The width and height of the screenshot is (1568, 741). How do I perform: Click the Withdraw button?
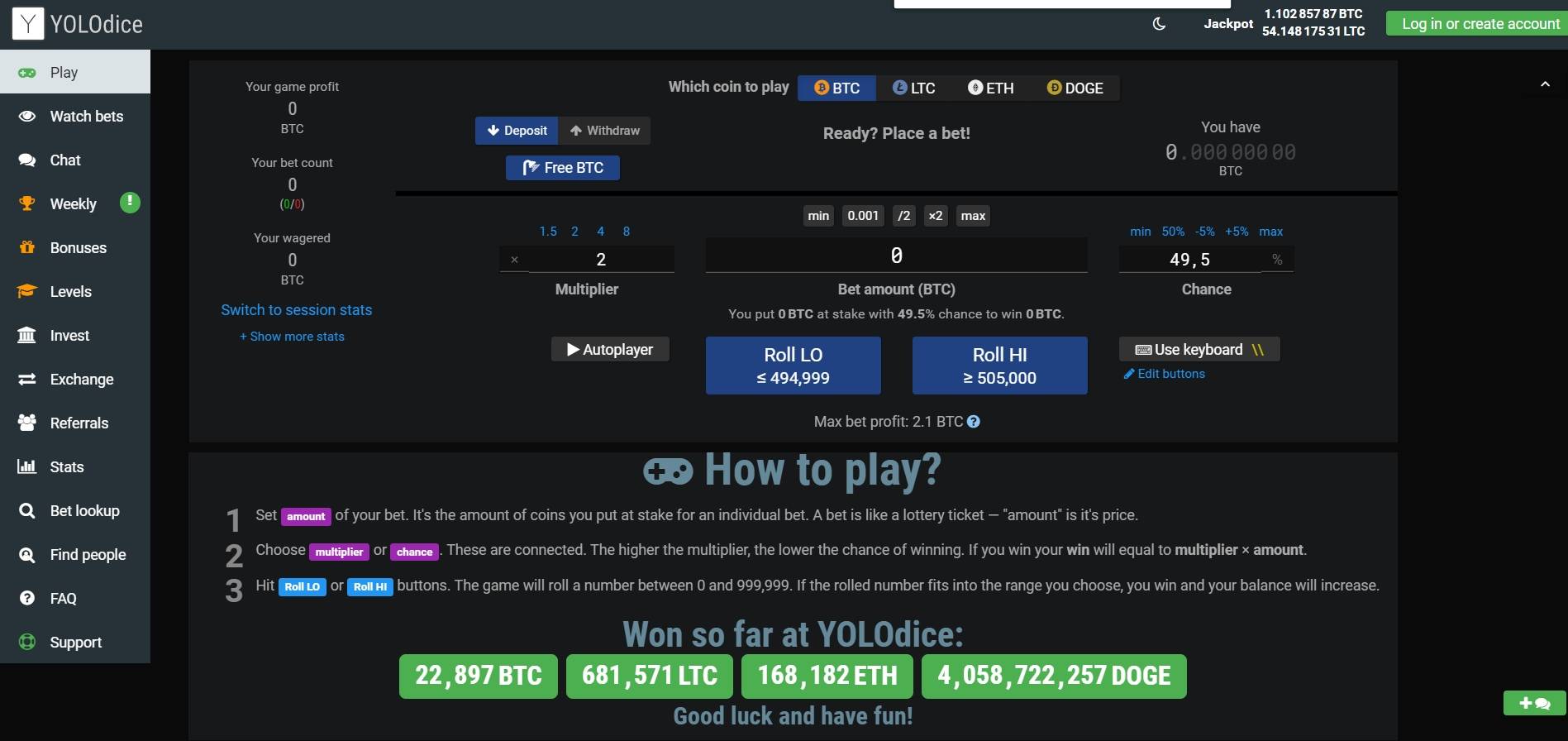[x=604, y=131]
